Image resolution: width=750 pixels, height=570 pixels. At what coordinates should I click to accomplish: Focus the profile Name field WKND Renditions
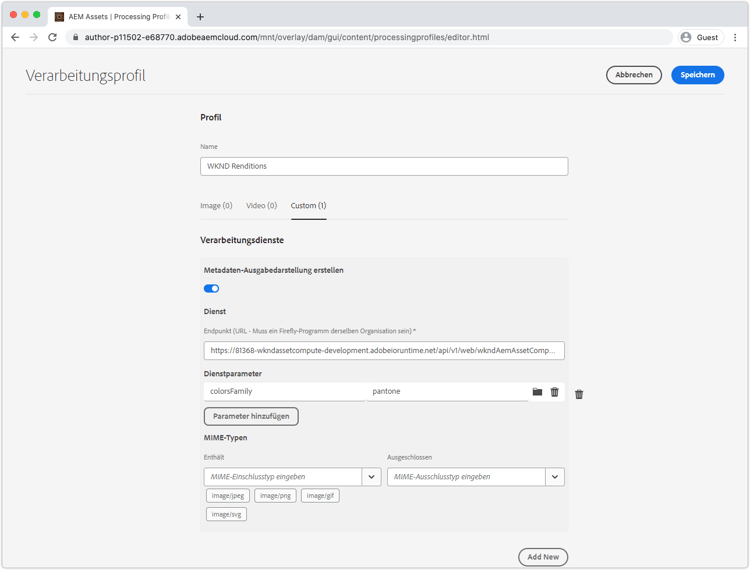[384, 166]
